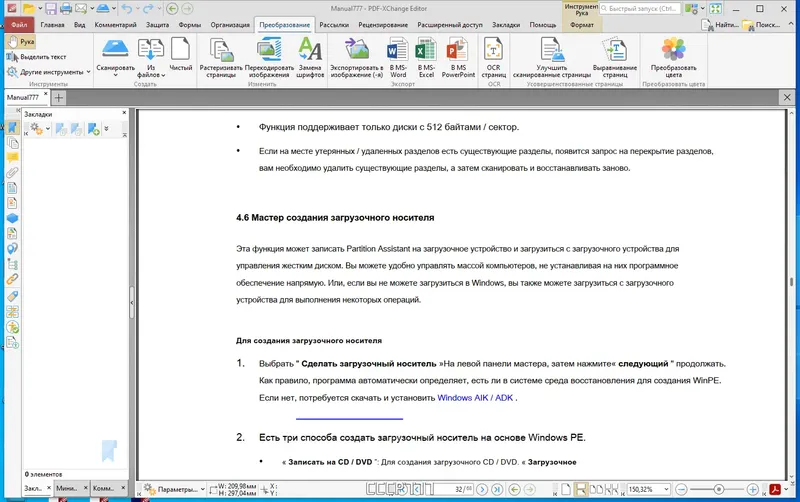The height and width of the screenshot is (502, 800).
Task: Open the yellow comments pane icon in sidebar
Action: pos(12,158)
